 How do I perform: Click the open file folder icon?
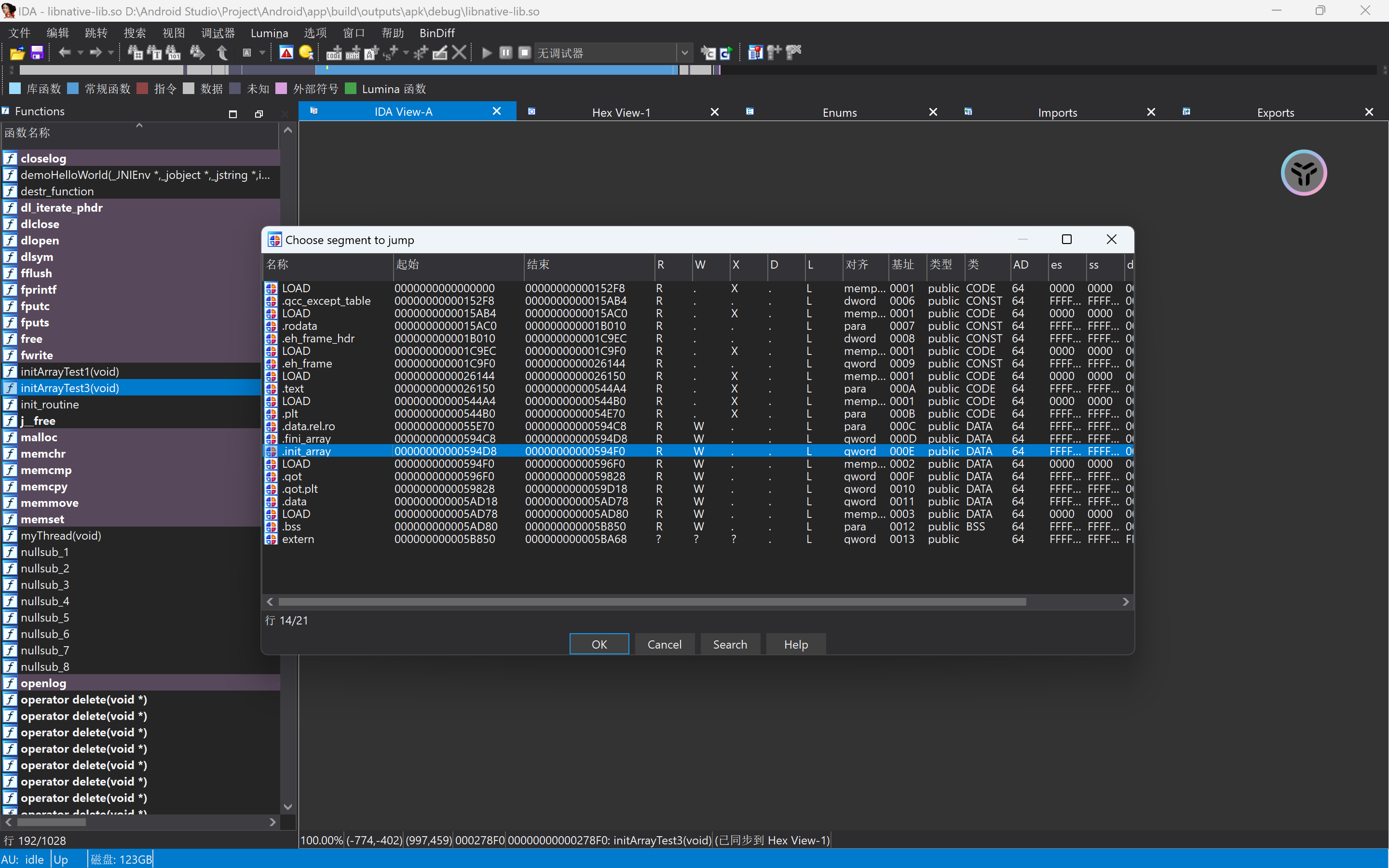tap(17, 54)
